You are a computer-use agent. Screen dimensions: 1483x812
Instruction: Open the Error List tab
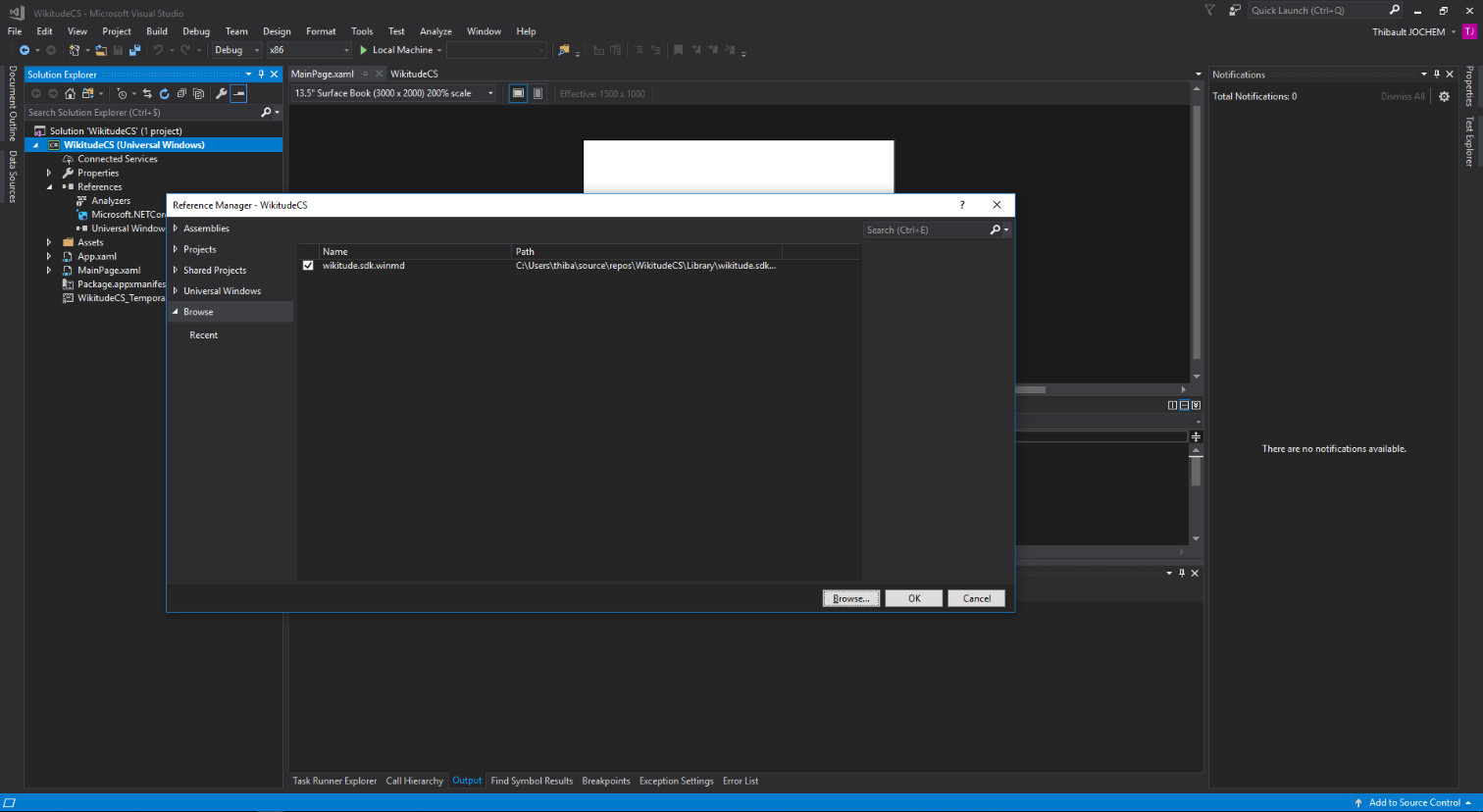coord(741,781)
